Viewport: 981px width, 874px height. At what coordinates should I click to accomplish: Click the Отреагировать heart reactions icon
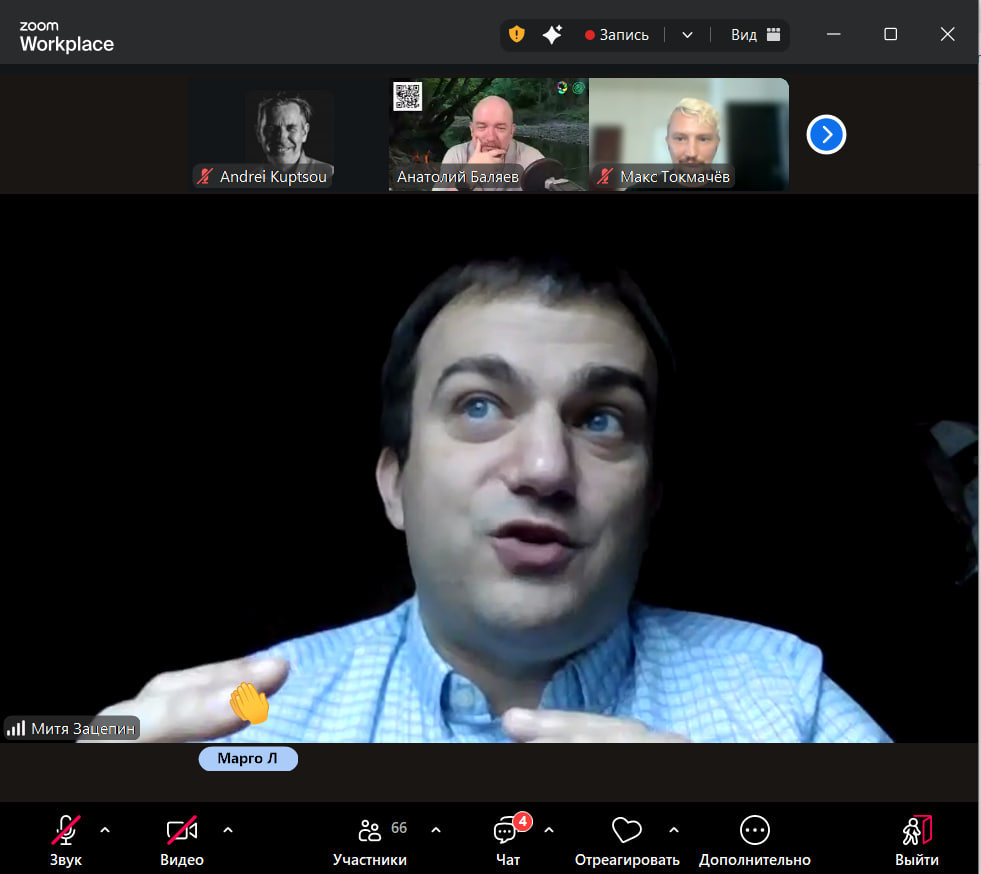pos(626,840)
